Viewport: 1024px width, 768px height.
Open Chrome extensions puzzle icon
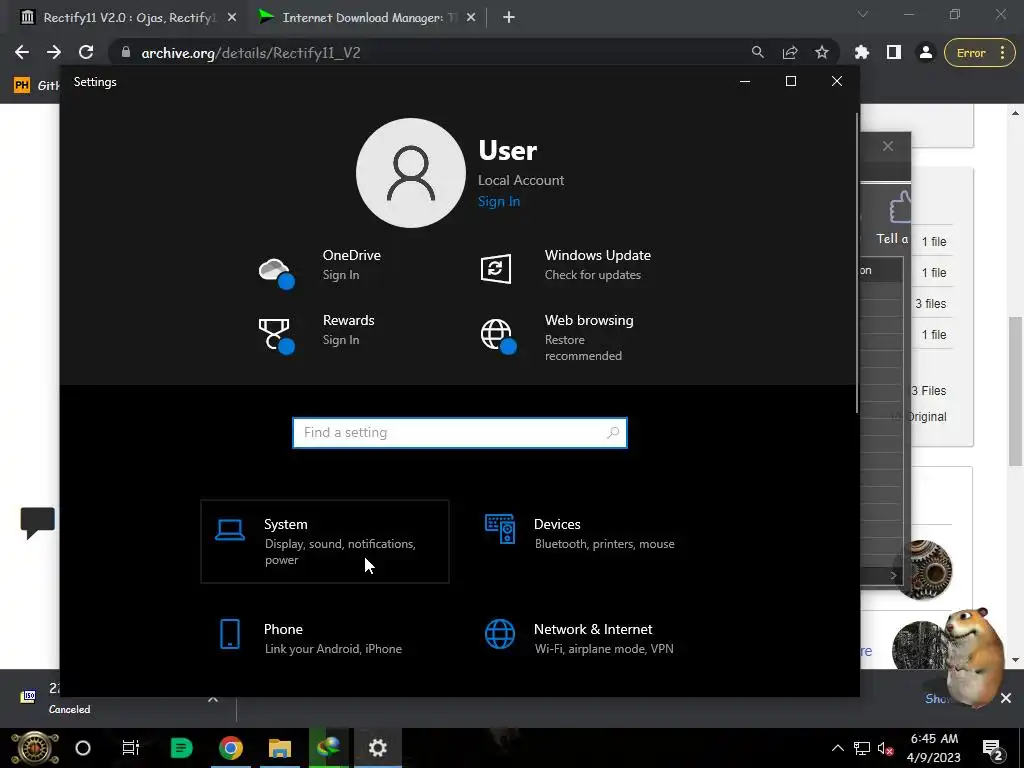coord(862,52)
